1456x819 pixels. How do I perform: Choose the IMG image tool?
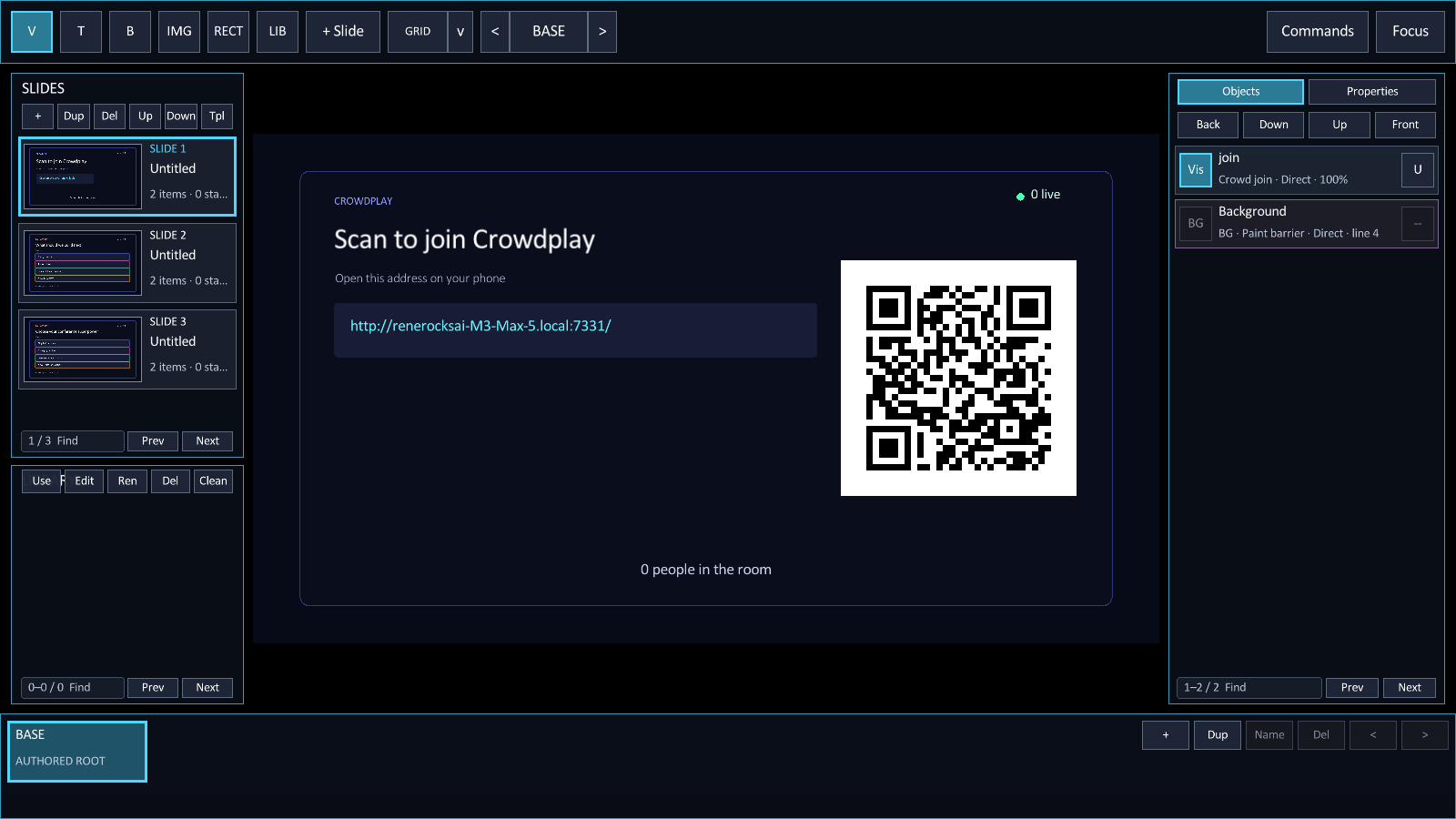(179, 32)
